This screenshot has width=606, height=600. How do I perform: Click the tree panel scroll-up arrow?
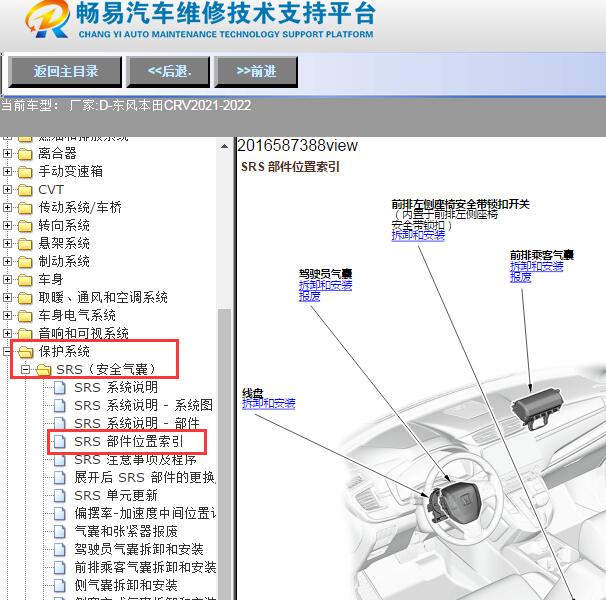(224, 147)
